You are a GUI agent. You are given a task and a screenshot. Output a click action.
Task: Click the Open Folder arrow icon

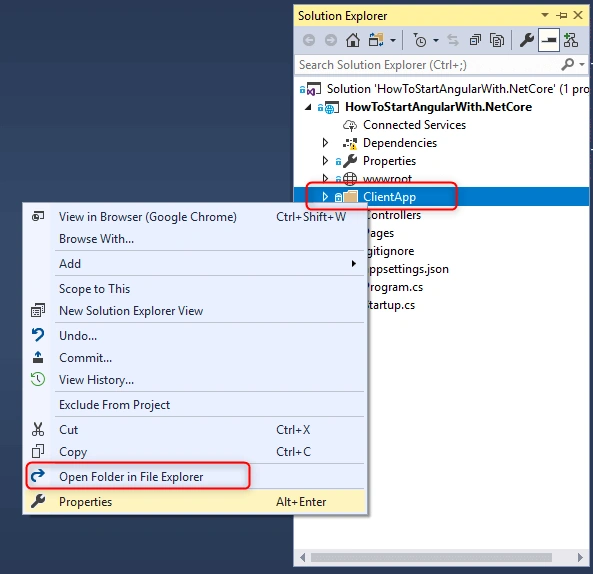click(x=38, y=476)
